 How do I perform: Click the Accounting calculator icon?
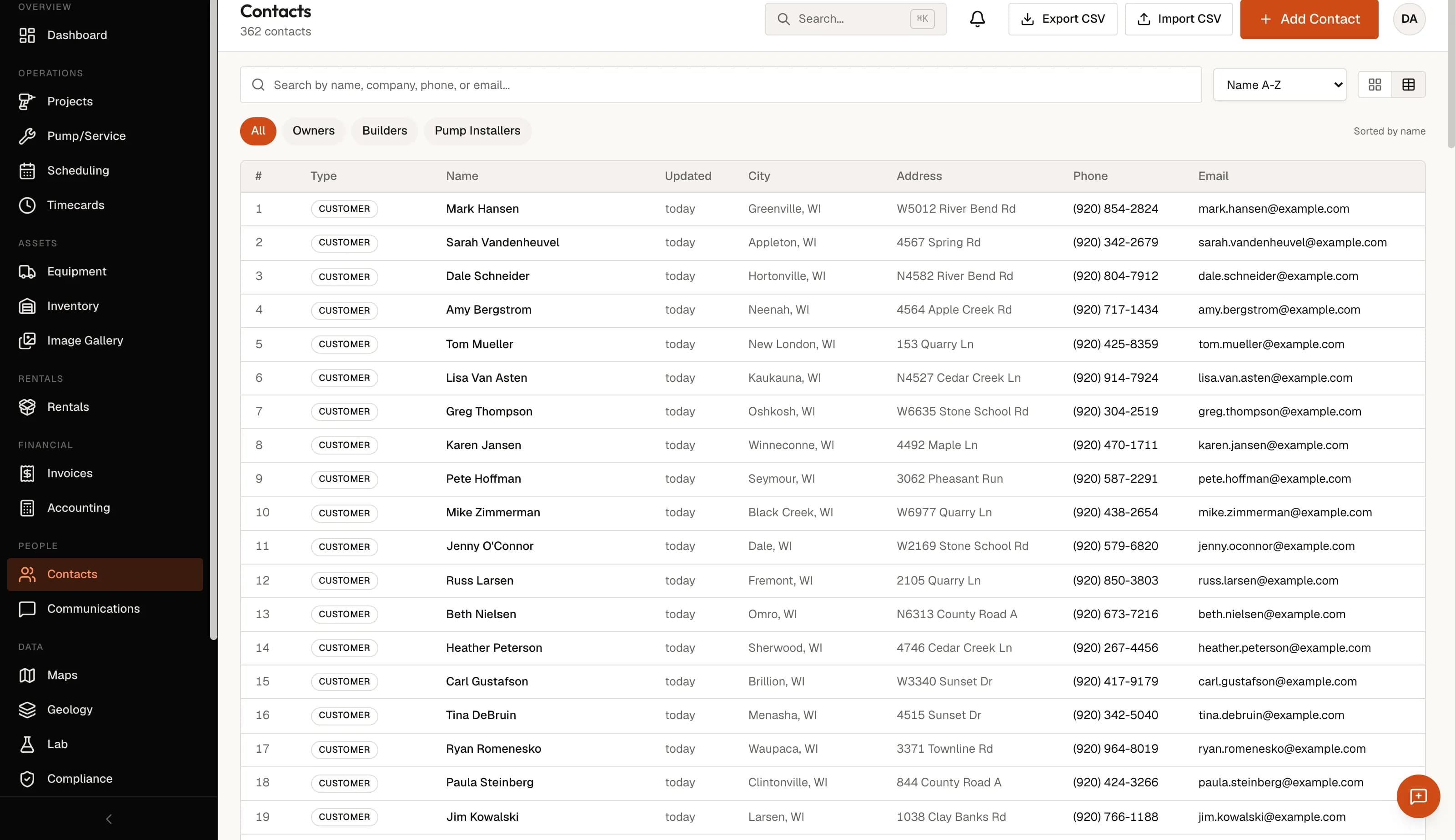click(27, 508)
